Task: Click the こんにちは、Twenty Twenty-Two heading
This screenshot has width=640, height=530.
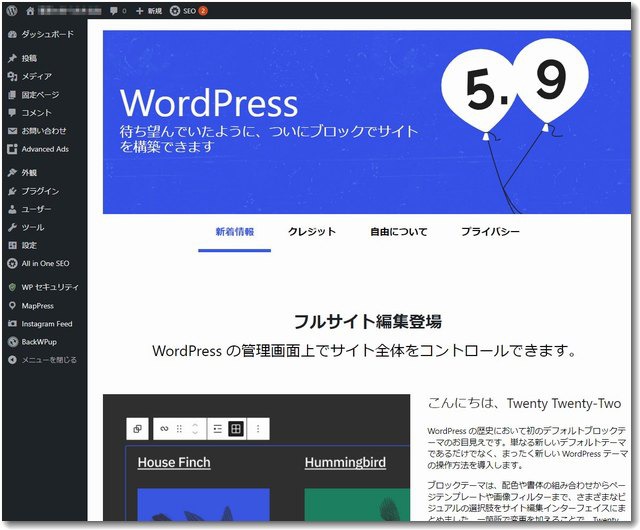Action: [524, 403]
